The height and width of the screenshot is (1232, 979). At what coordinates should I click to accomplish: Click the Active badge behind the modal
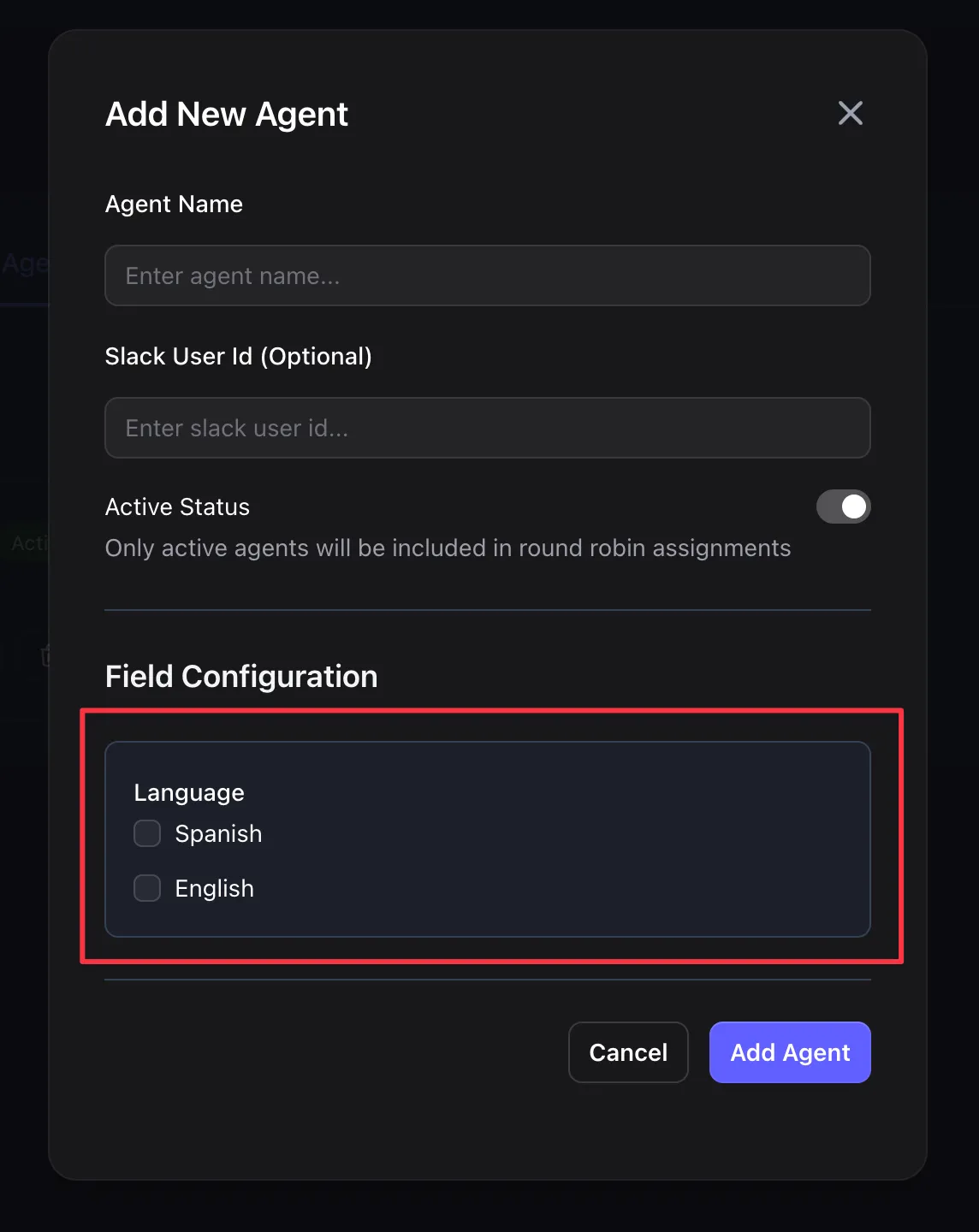point(28,543)
